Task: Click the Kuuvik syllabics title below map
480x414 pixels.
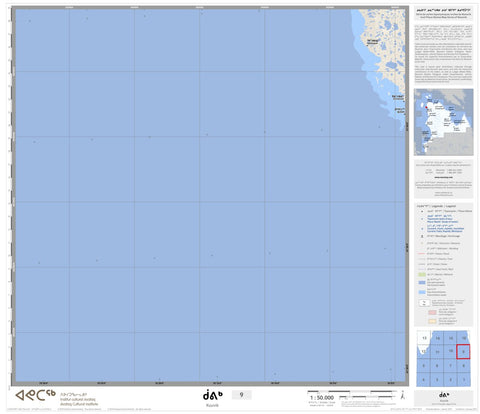Action: pyautogui.click(x=212, y=395)
